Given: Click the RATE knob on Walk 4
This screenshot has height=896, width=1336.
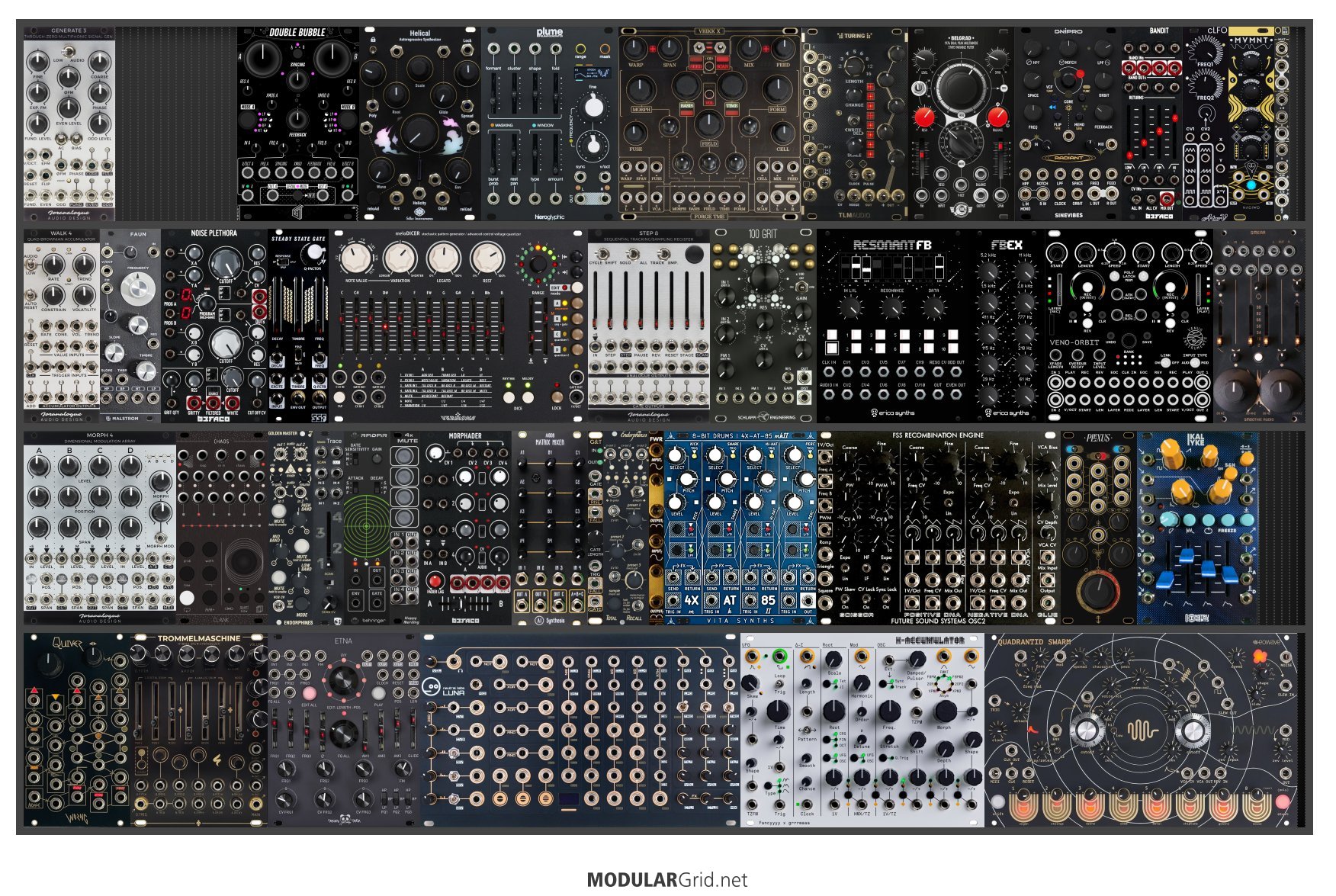Looking at the screenshot, I should click(x=53, y=264).
